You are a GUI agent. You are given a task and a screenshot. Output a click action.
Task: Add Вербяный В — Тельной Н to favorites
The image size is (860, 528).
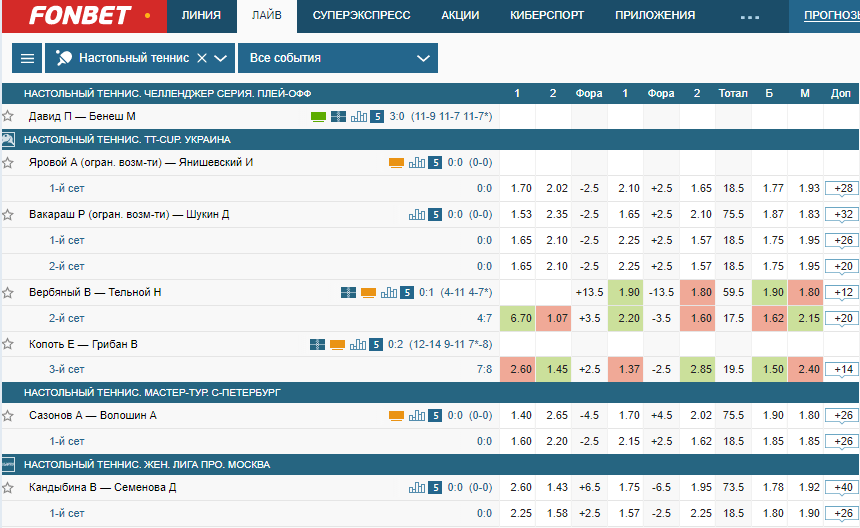[x=8, y=292]
